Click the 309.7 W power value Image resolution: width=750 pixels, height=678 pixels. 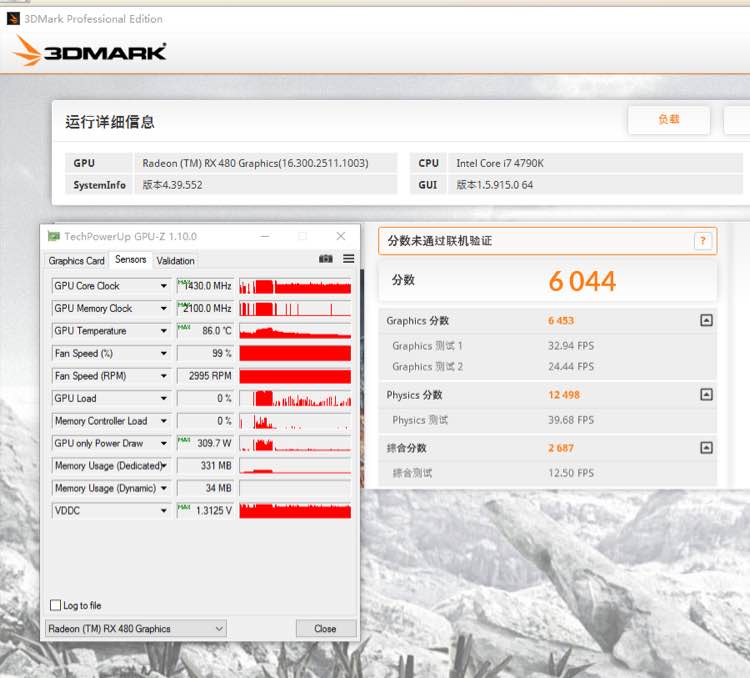(205, 443)
